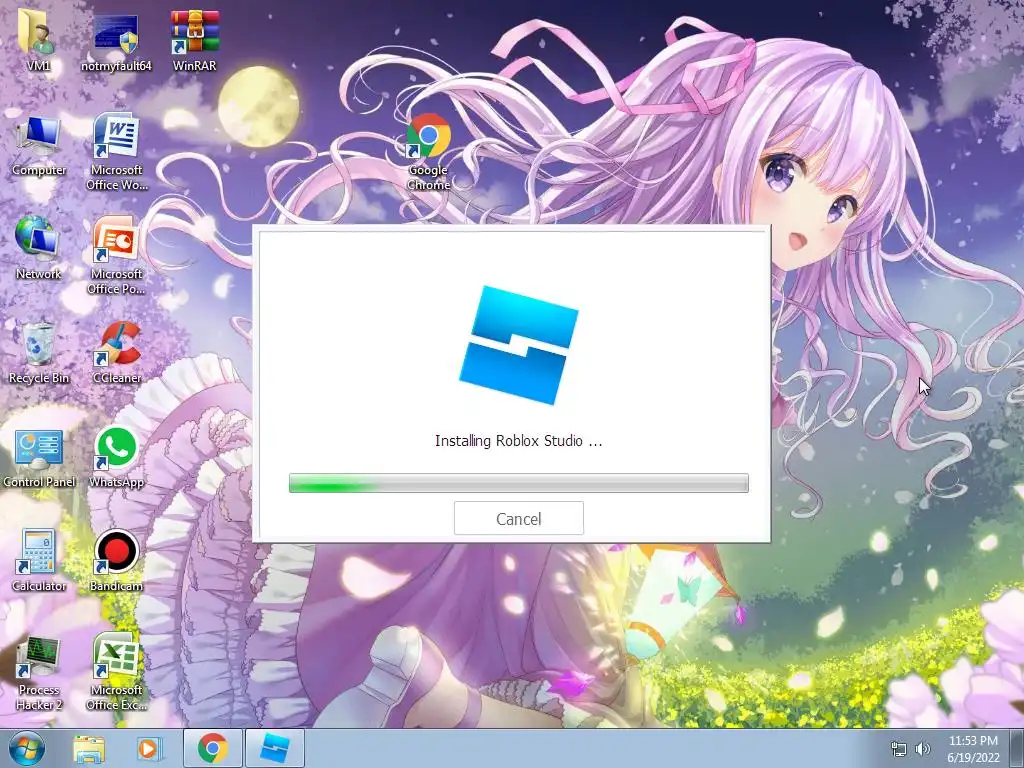Select Google Chrome desktop shortcut
The image size is (1024, 768).
tap(428, 152)
